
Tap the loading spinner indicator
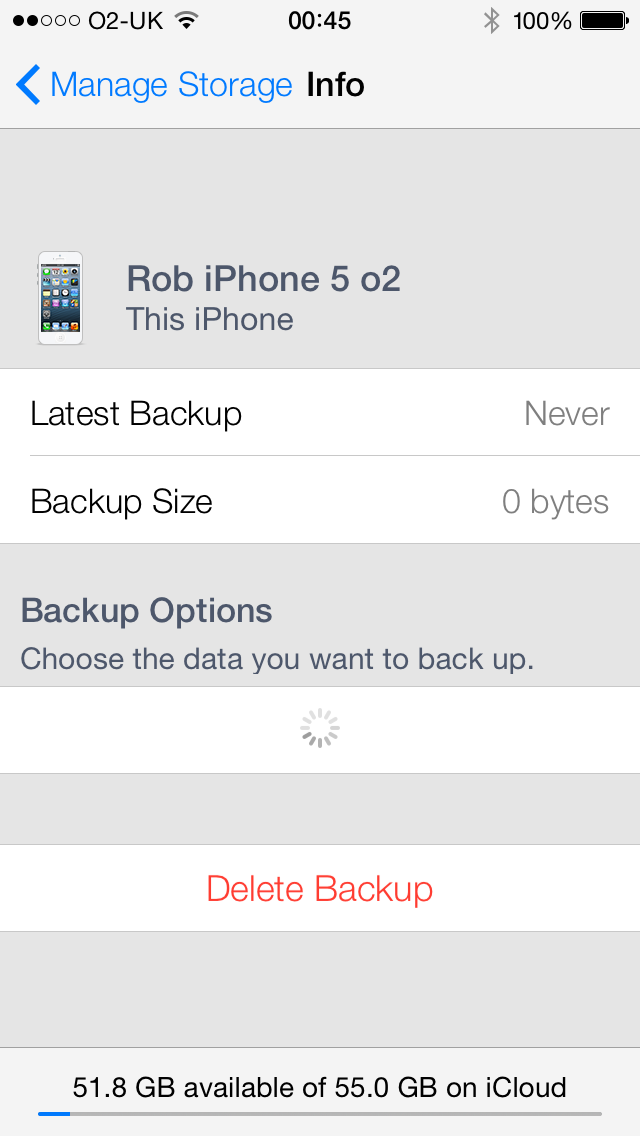pos(320,729)
